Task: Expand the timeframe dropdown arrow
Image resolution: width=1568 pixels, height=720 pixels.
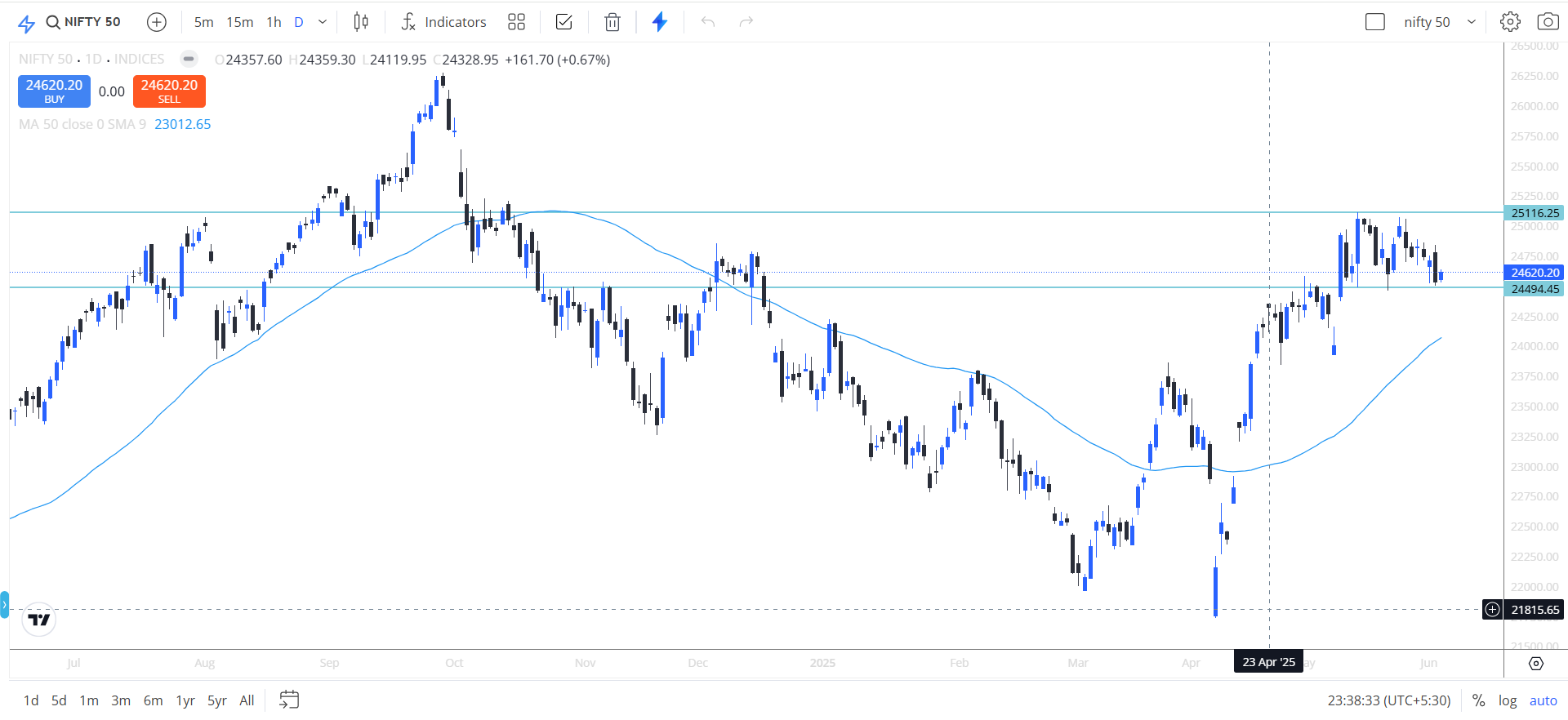Action: pos(323,22)
